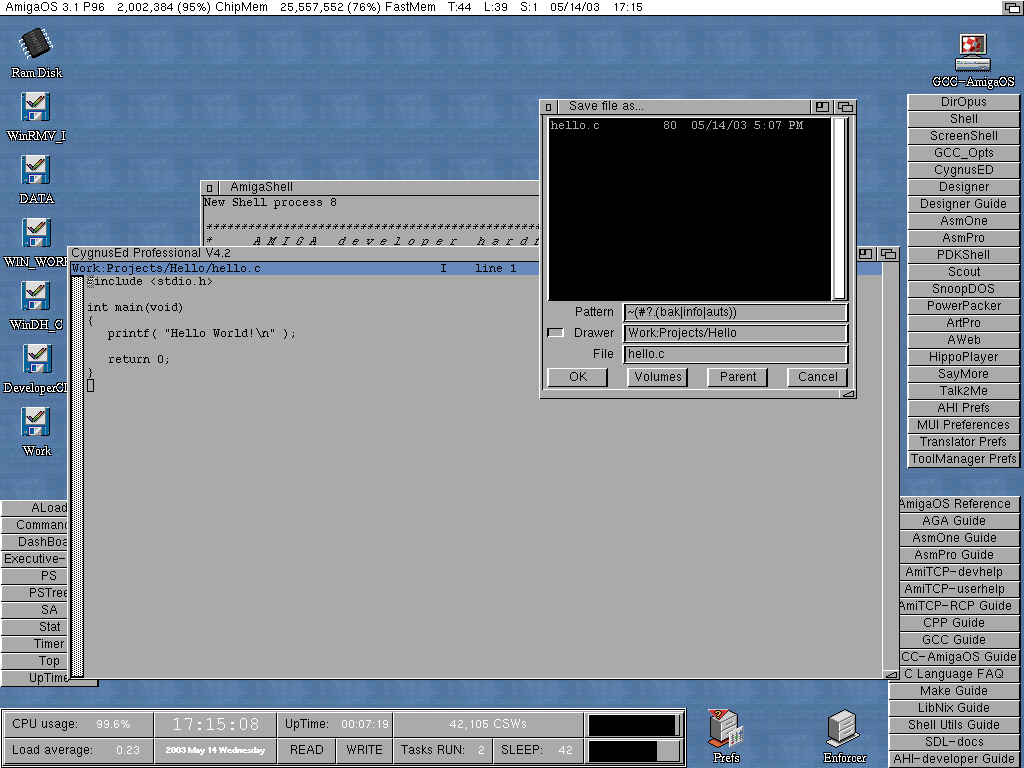Image resolution: width=1024 pixels, height=768 pixels.
Task: Open the Ram Disk desktop icon
Action: pyautogui.click(x=37, y=44)
